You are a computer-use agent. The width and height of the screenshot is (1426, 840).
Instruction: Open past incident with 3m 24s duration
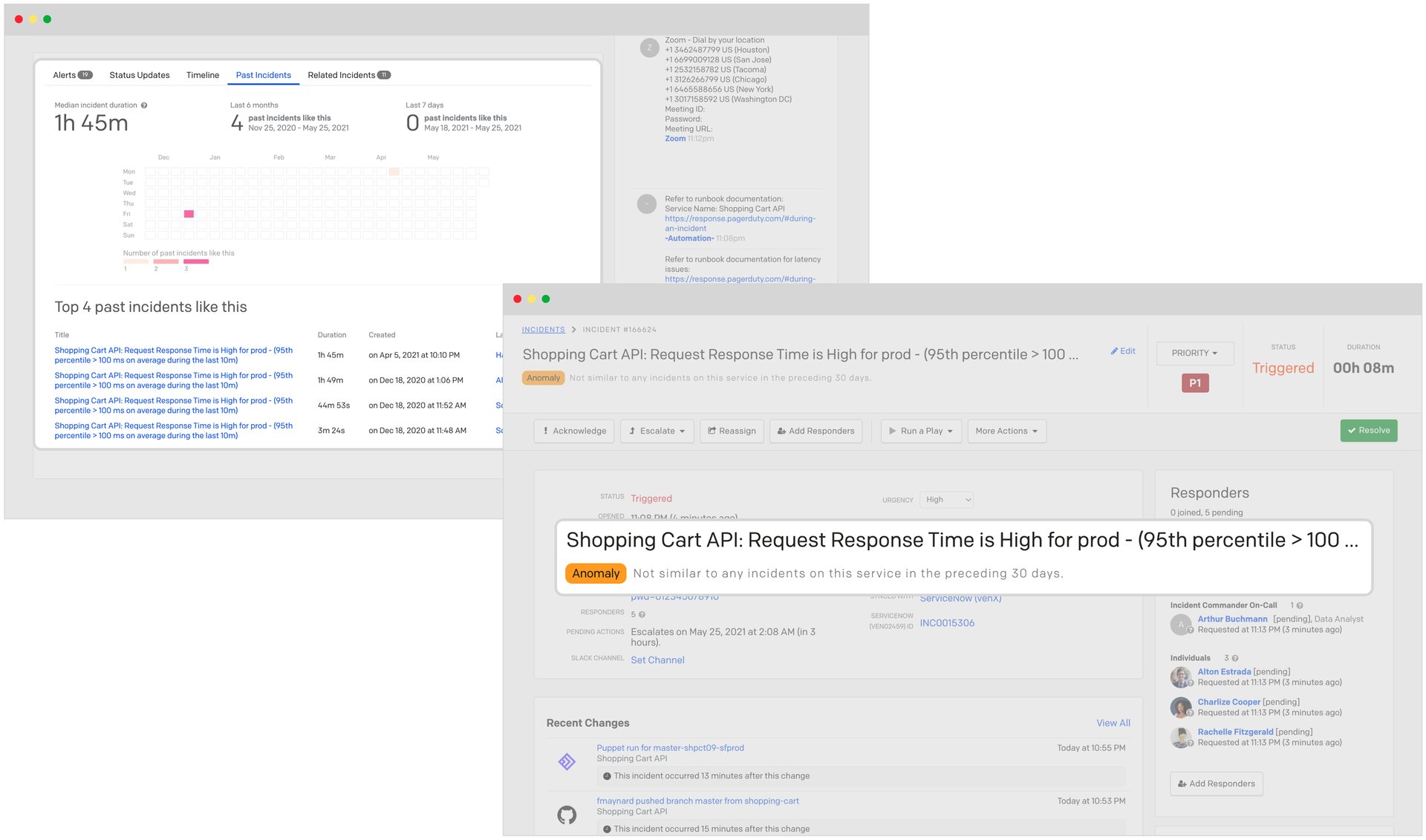(174, 431)
